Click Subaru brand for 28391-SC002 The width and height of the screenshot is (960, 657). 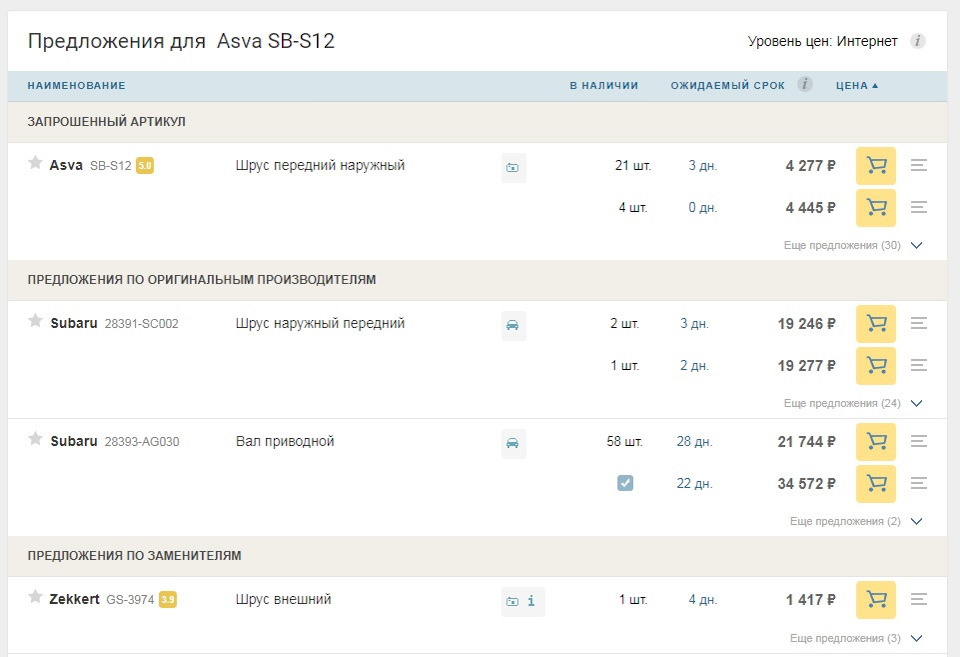point(73,323)
